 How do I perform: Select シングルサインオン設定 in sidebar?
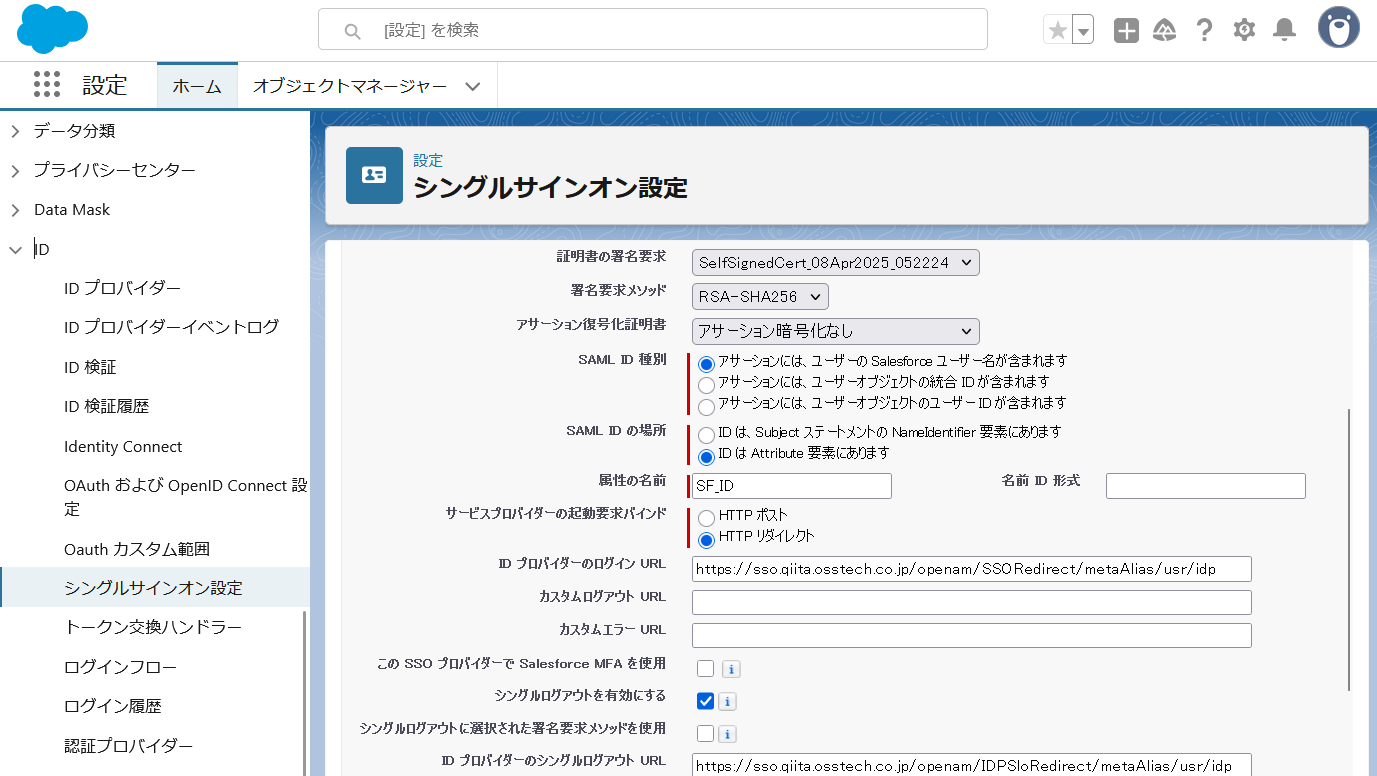coord(153,588)
